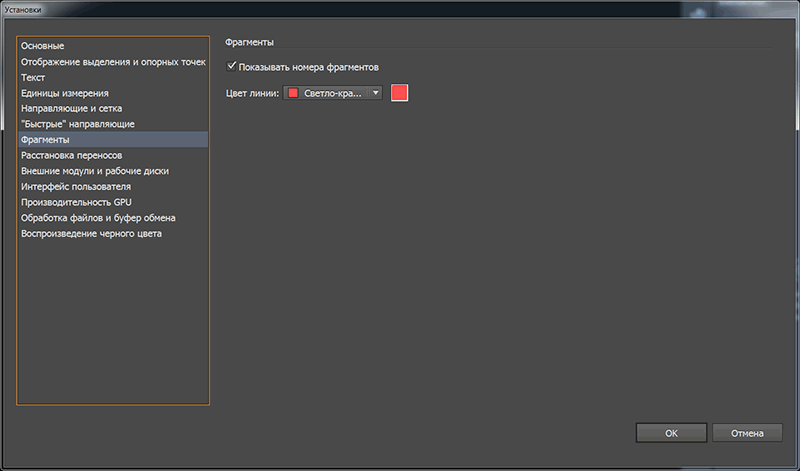Select the highlighted Фрагменты category
Image resolution: width=800 pixels, height=471 pixels.
coord(46,140)
